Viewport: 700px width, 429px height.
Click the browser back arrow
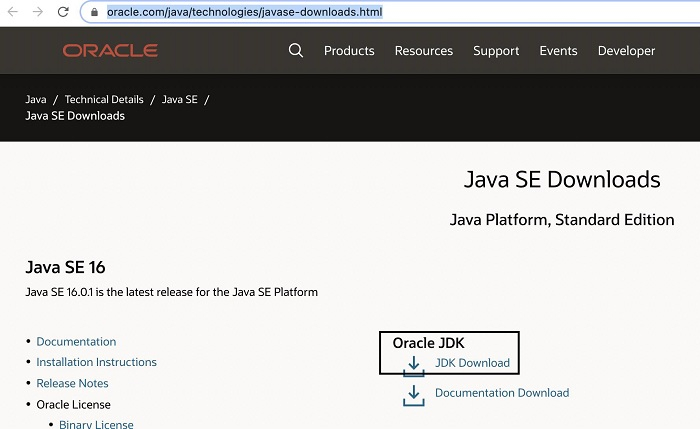tap(12, 12)
